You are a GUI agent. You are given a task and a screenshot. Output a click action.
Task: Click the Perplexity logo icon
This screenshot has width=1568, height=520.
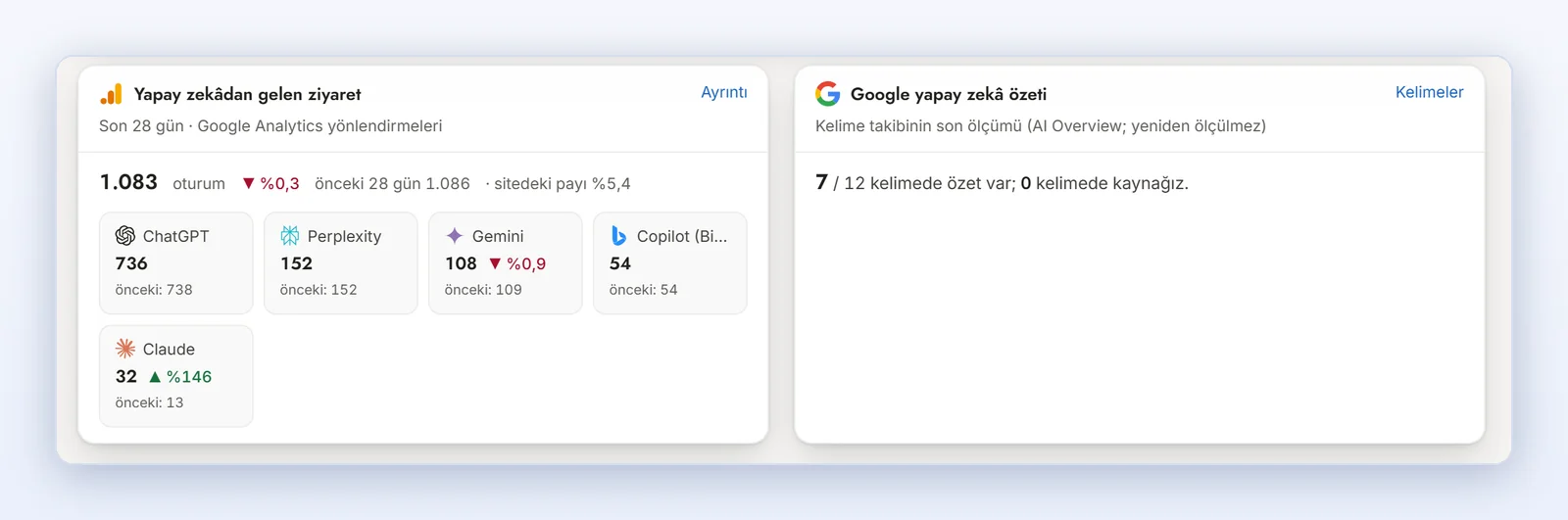tap(290, 236)
